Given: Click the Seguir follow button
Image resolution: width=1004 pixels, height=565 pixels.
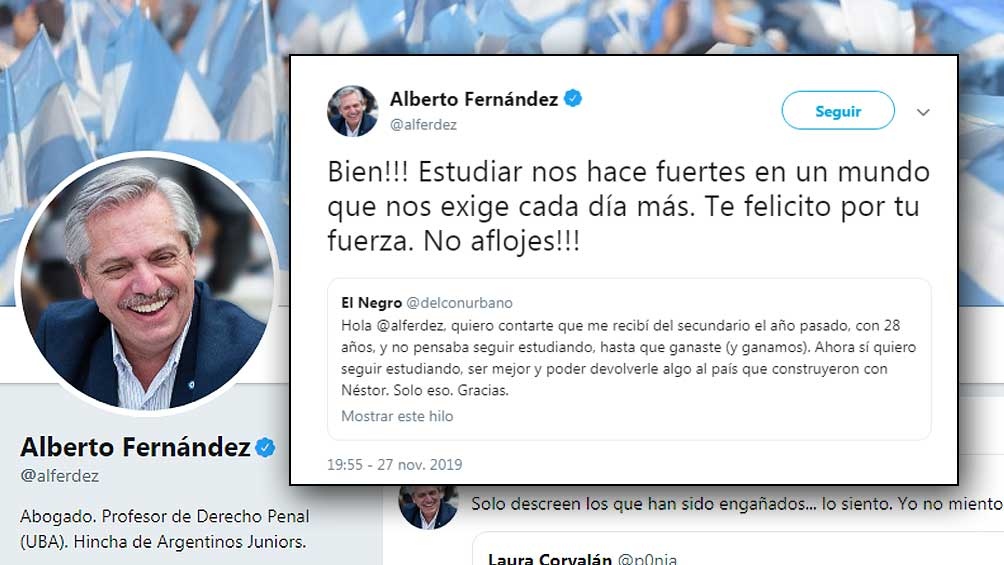Looking at the screenshot, I should (838, 110).
